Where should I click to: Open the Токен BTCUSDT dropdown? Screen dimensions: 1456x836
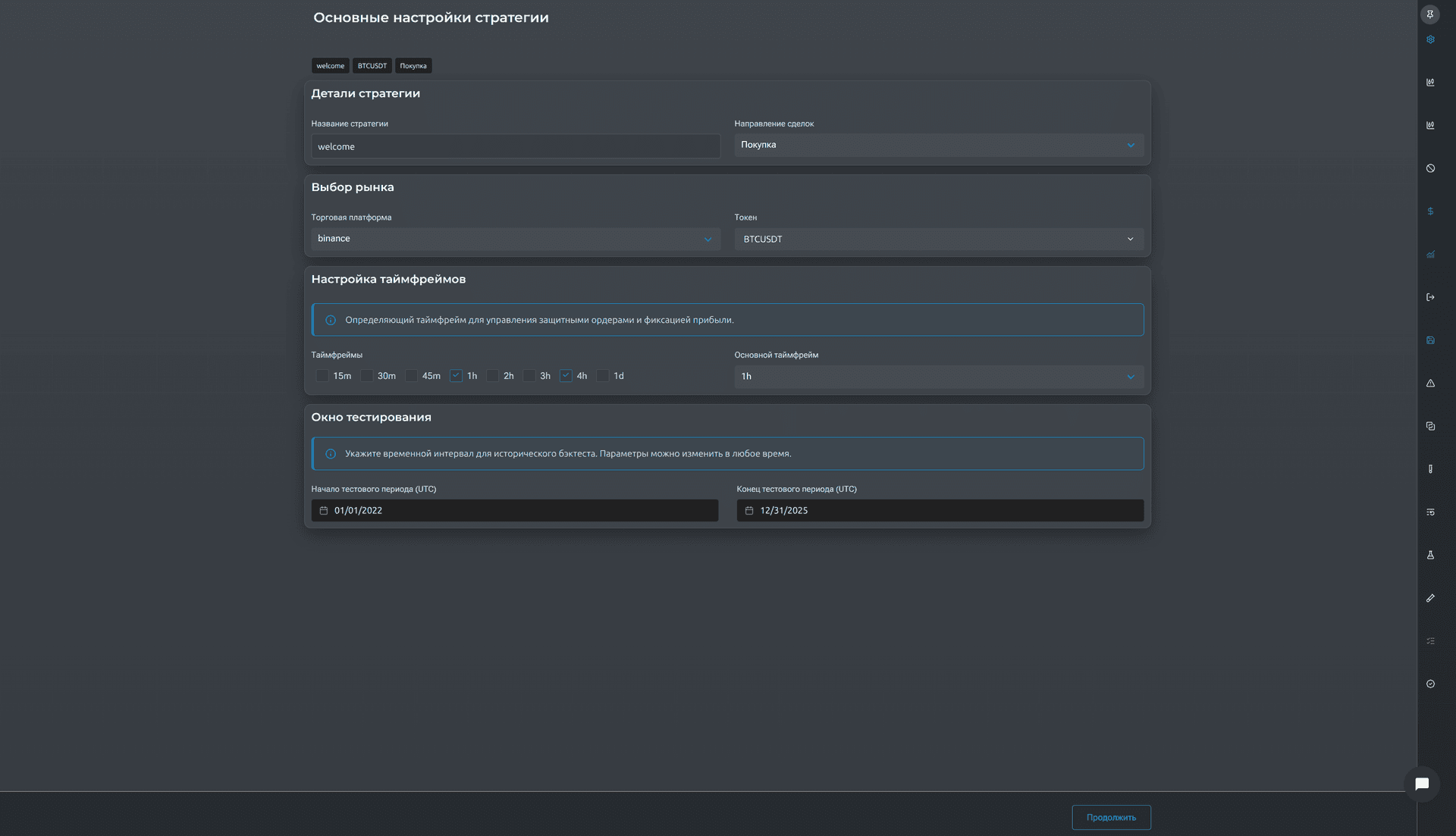pyautogui.click(x=939, y=239)
